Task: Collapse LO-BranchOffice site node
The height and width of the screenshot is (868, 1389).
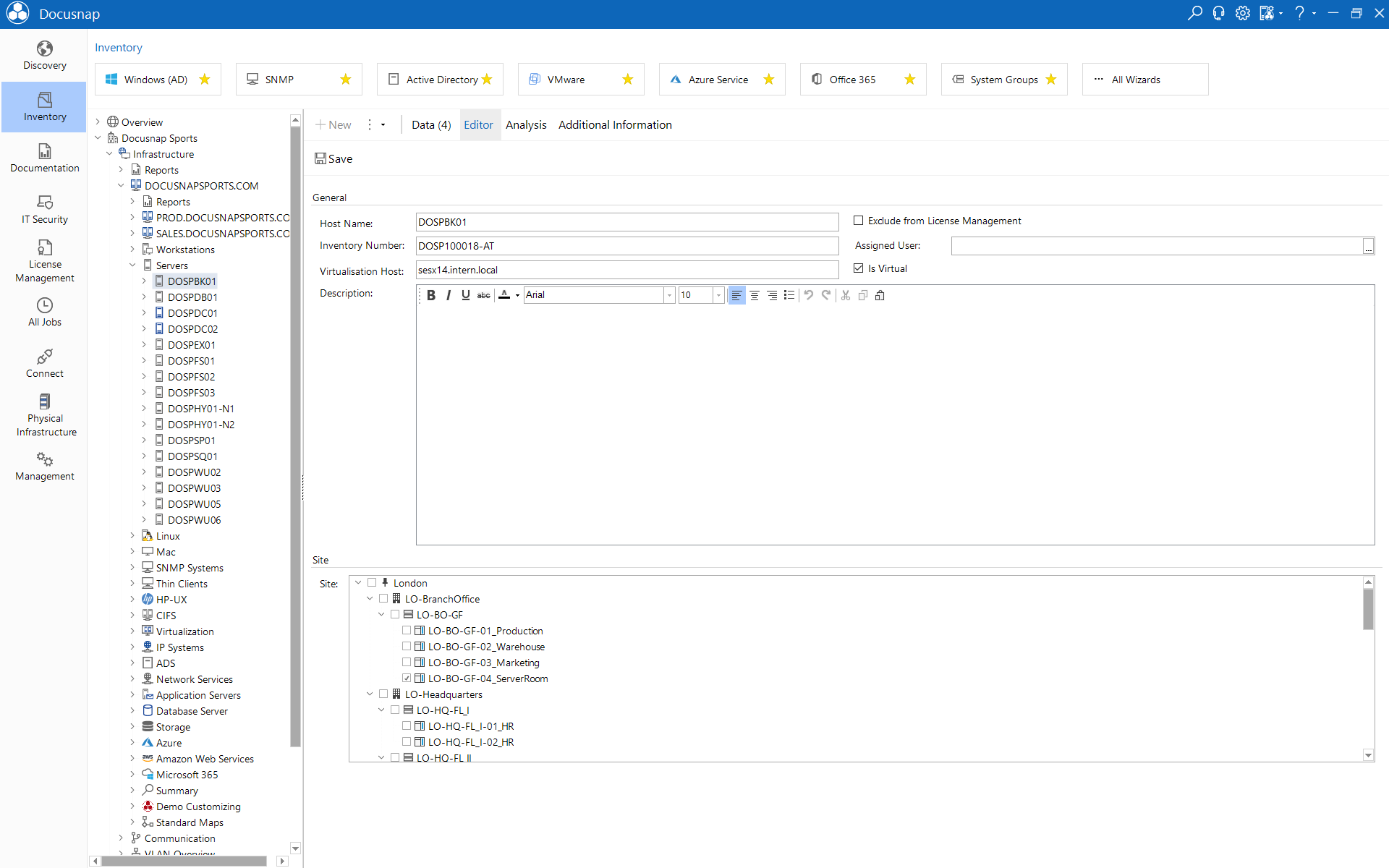Action: pyautogui.click(x=370, y=598)
